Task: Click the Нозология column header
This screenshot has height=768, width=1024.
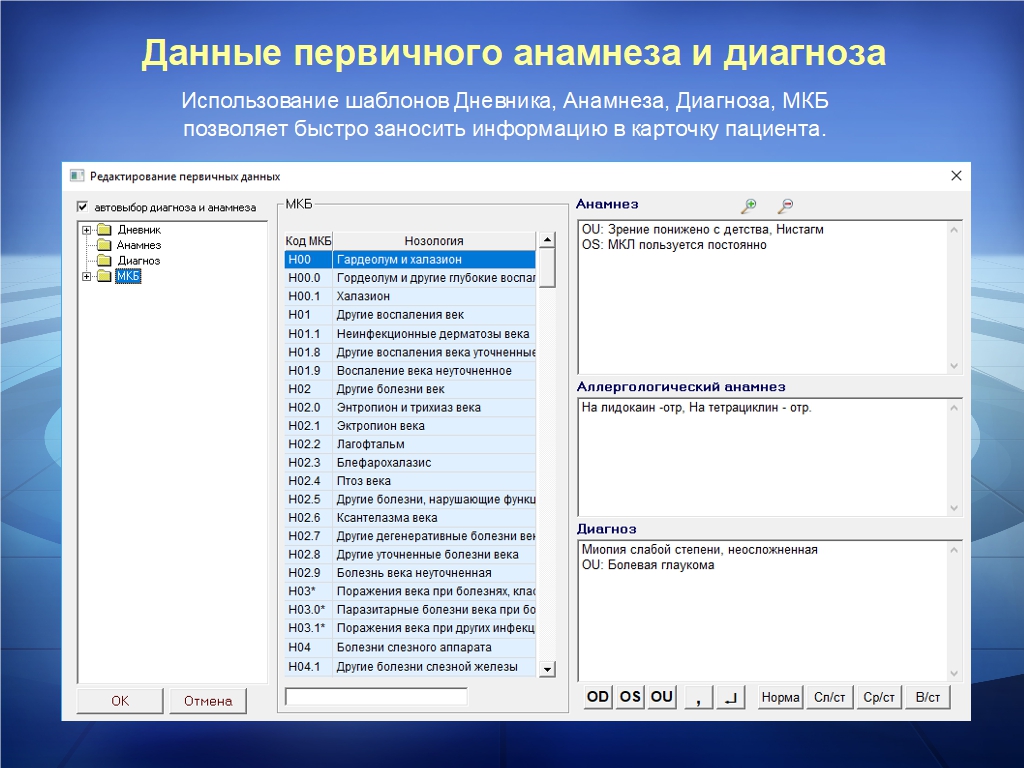Action: click(x=434, y=241)
